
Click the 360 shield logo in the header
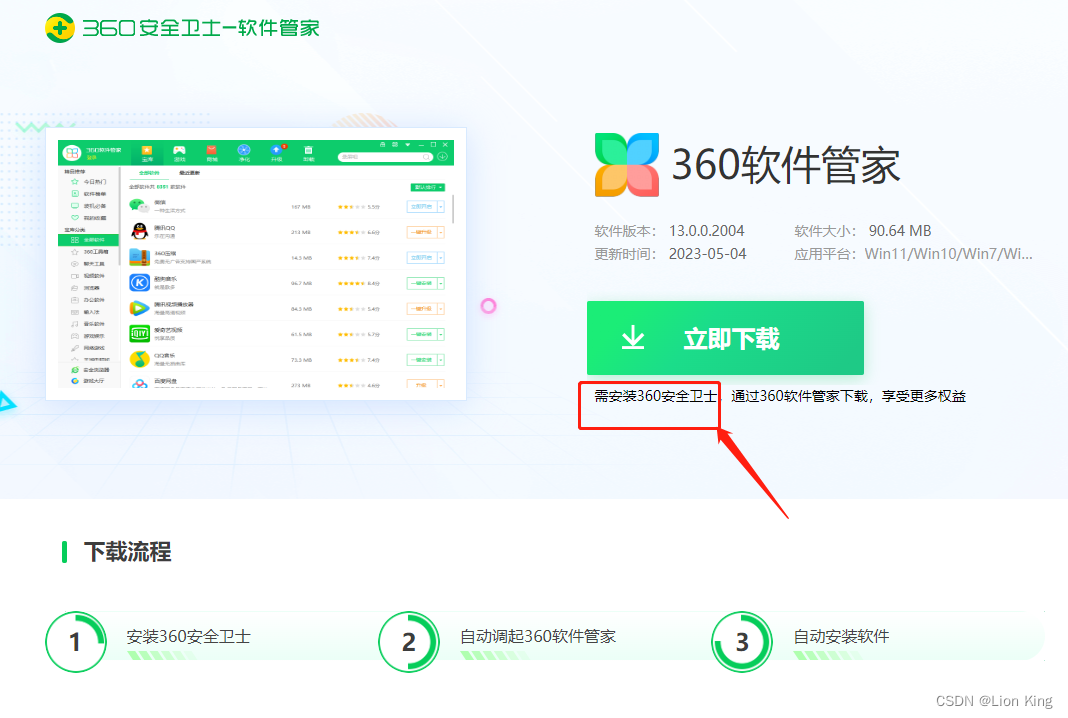[x=60, y=28]
